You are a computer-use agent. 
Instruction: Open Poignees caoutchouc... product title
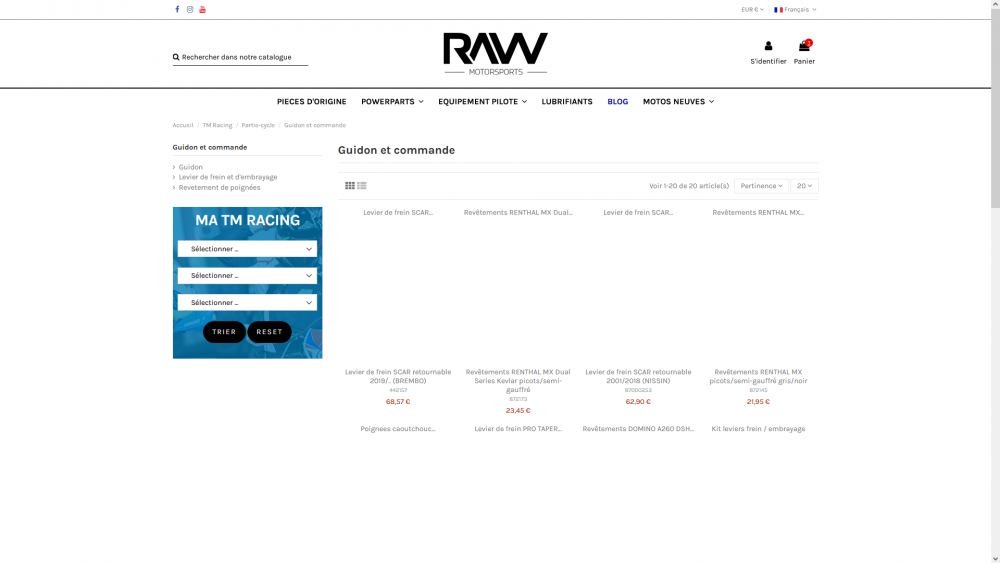pos(398,429)
